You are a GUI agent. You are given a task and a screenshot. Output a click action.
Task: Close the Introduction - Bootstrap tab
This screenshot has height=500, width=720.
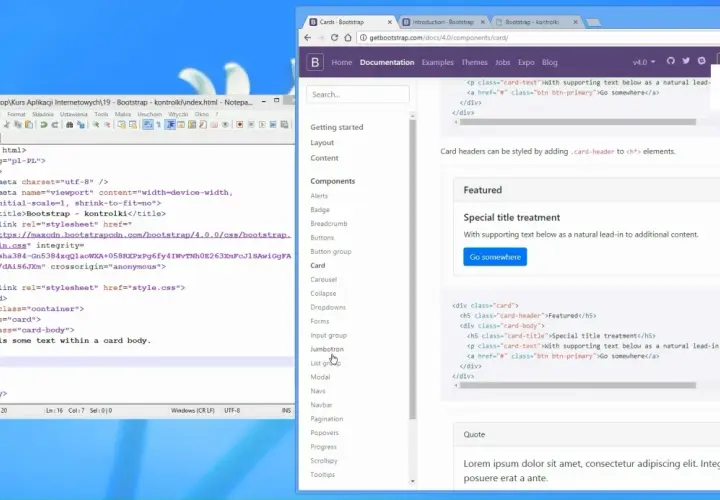pos(483,22)
